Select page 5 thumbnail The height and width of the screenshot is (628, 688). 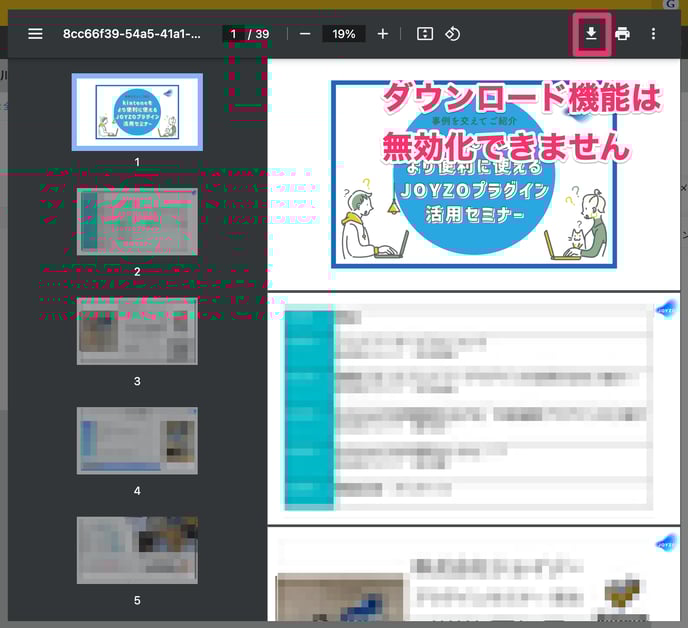[x=137, y=550]
